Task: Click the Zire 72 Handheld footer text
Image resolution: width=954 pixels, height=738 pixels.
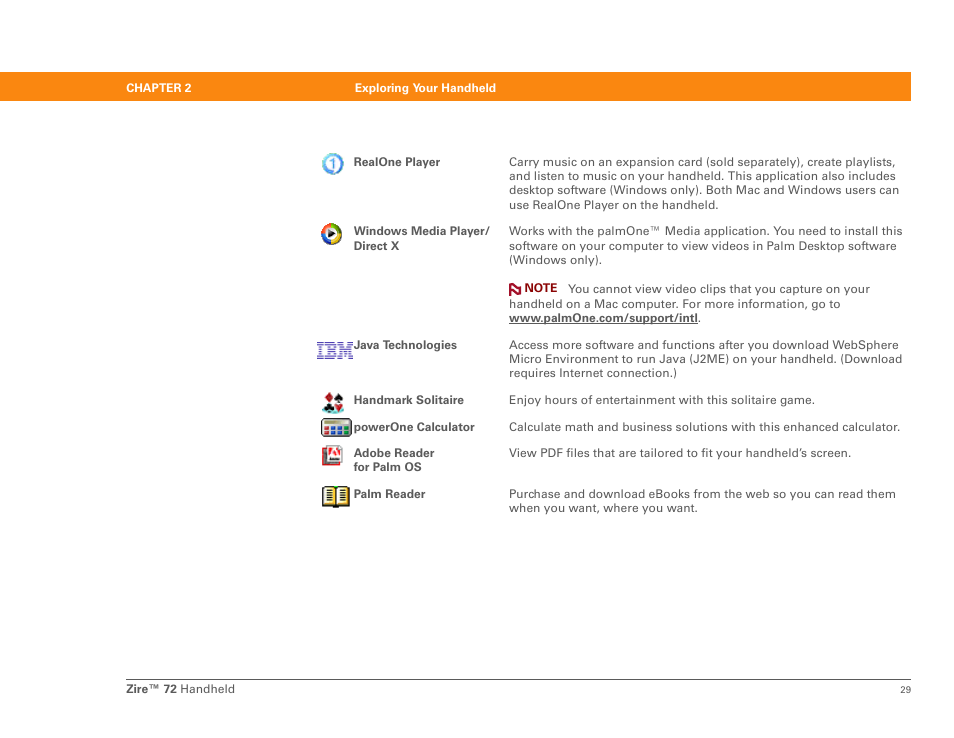Action: 180,689
